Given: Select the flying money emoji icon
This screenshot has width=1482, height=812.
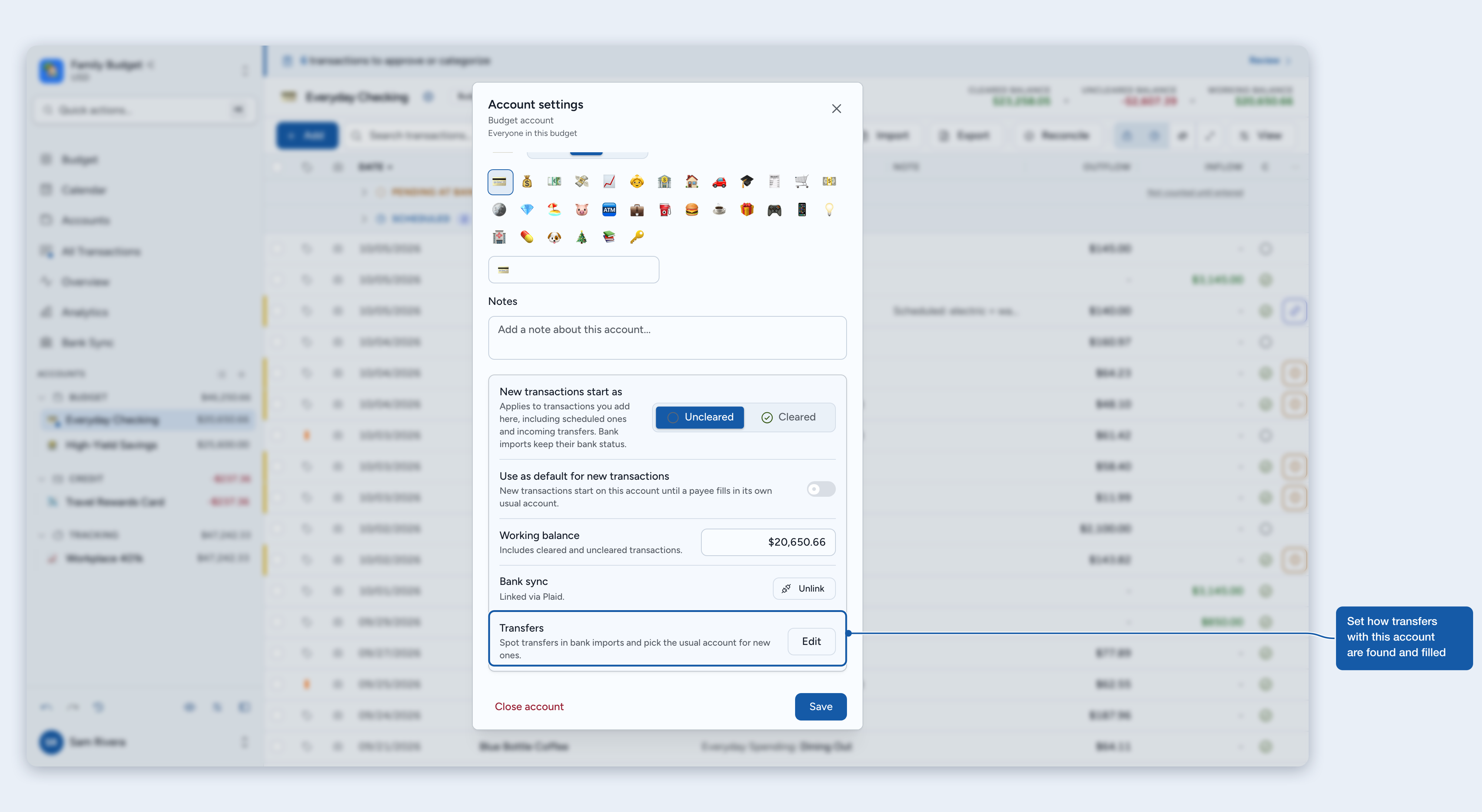Looking at the screenshot, I should point(582,182).
